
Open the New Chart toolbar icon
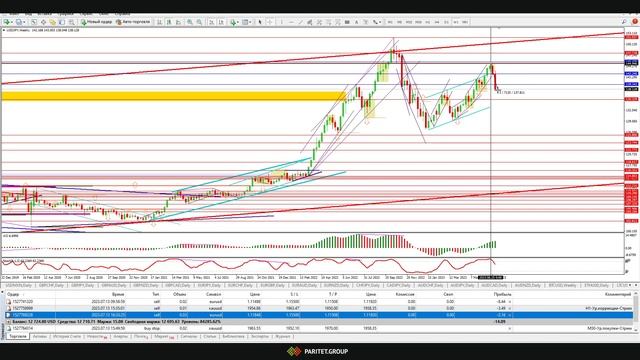(x=7, y=22)
